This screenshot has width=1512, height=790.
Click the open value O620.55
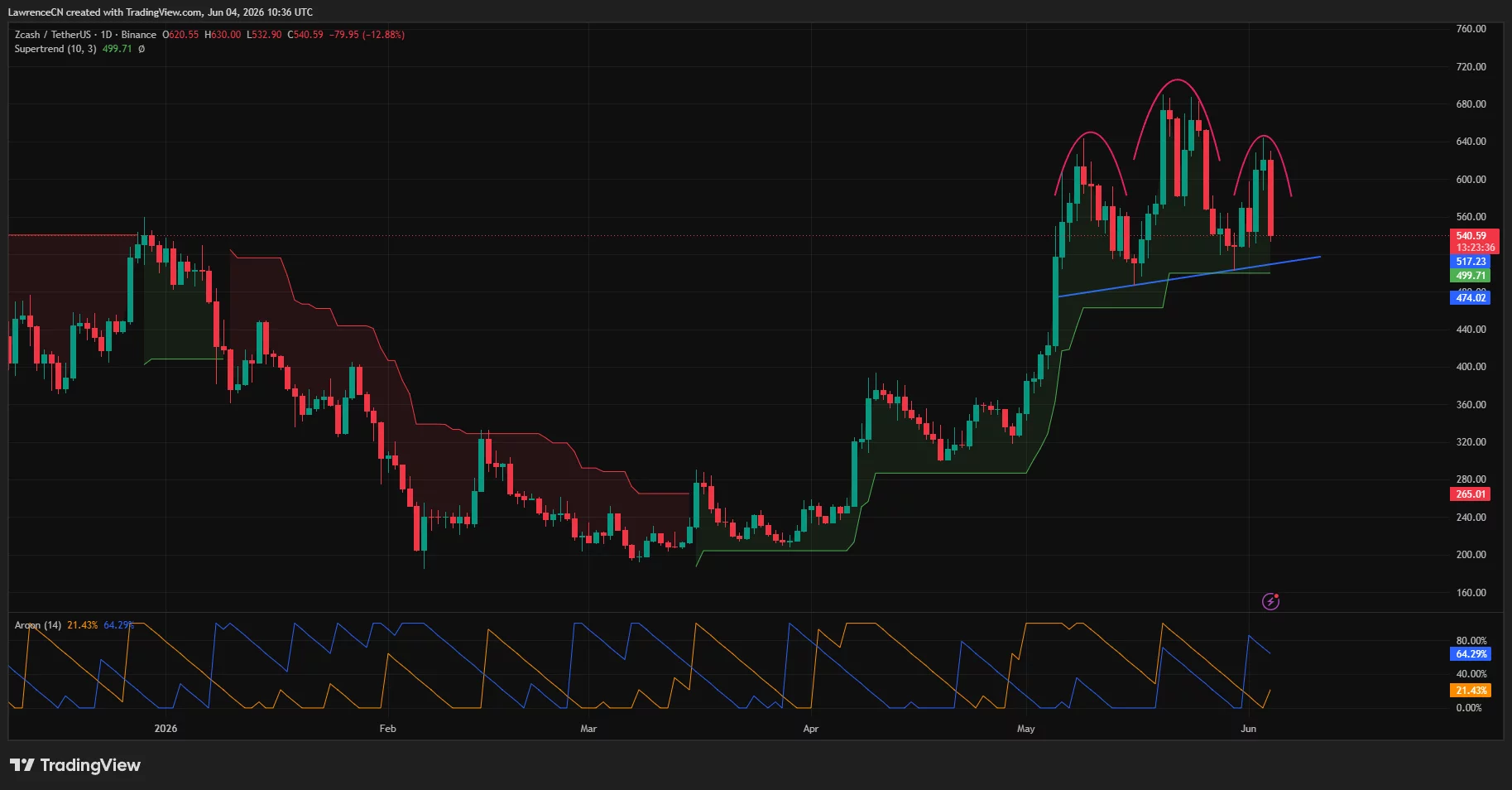coord(180,35)
